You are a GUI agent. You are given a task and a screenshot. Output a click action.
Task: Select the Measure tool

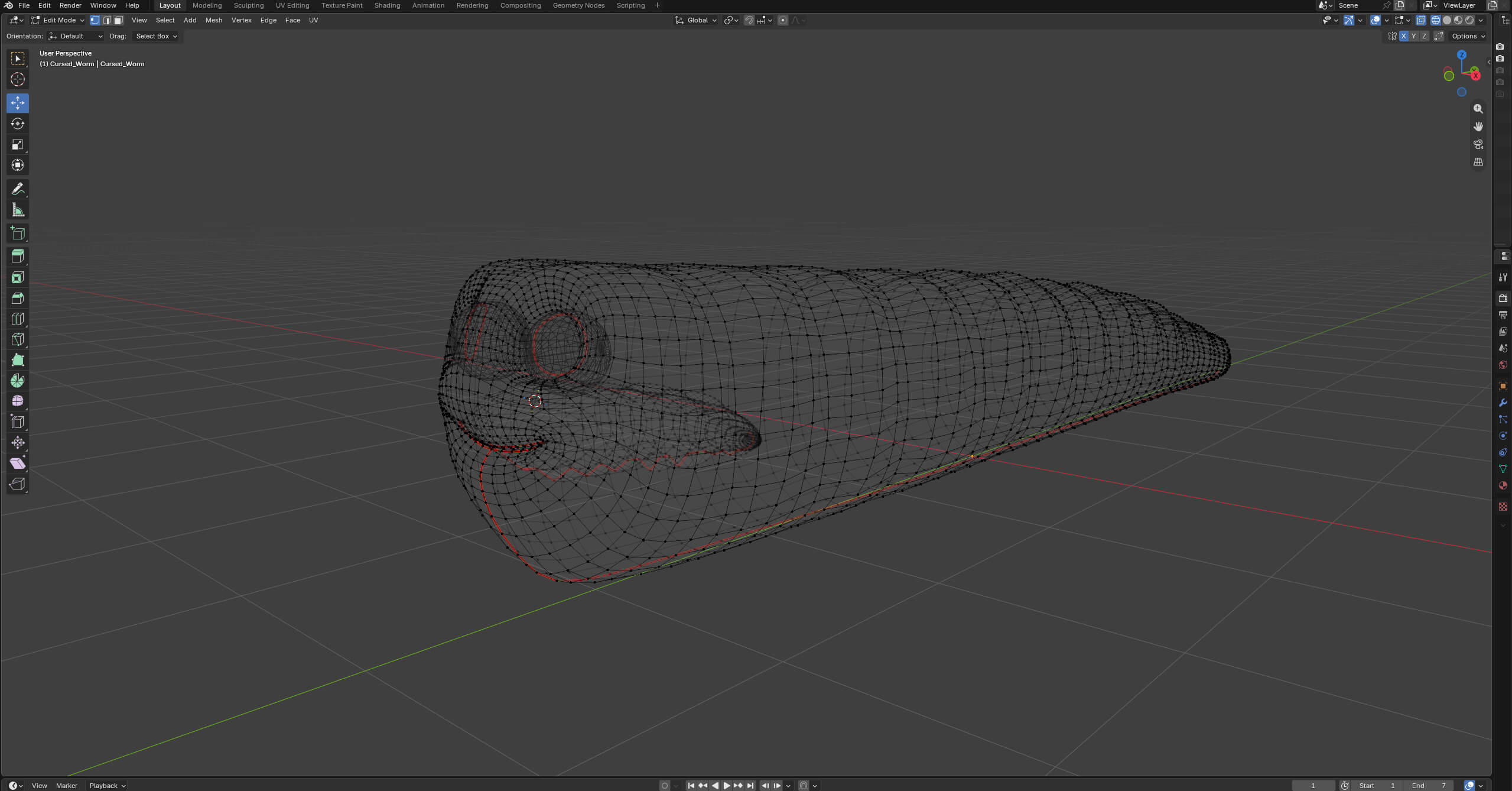tap(18, 210)
